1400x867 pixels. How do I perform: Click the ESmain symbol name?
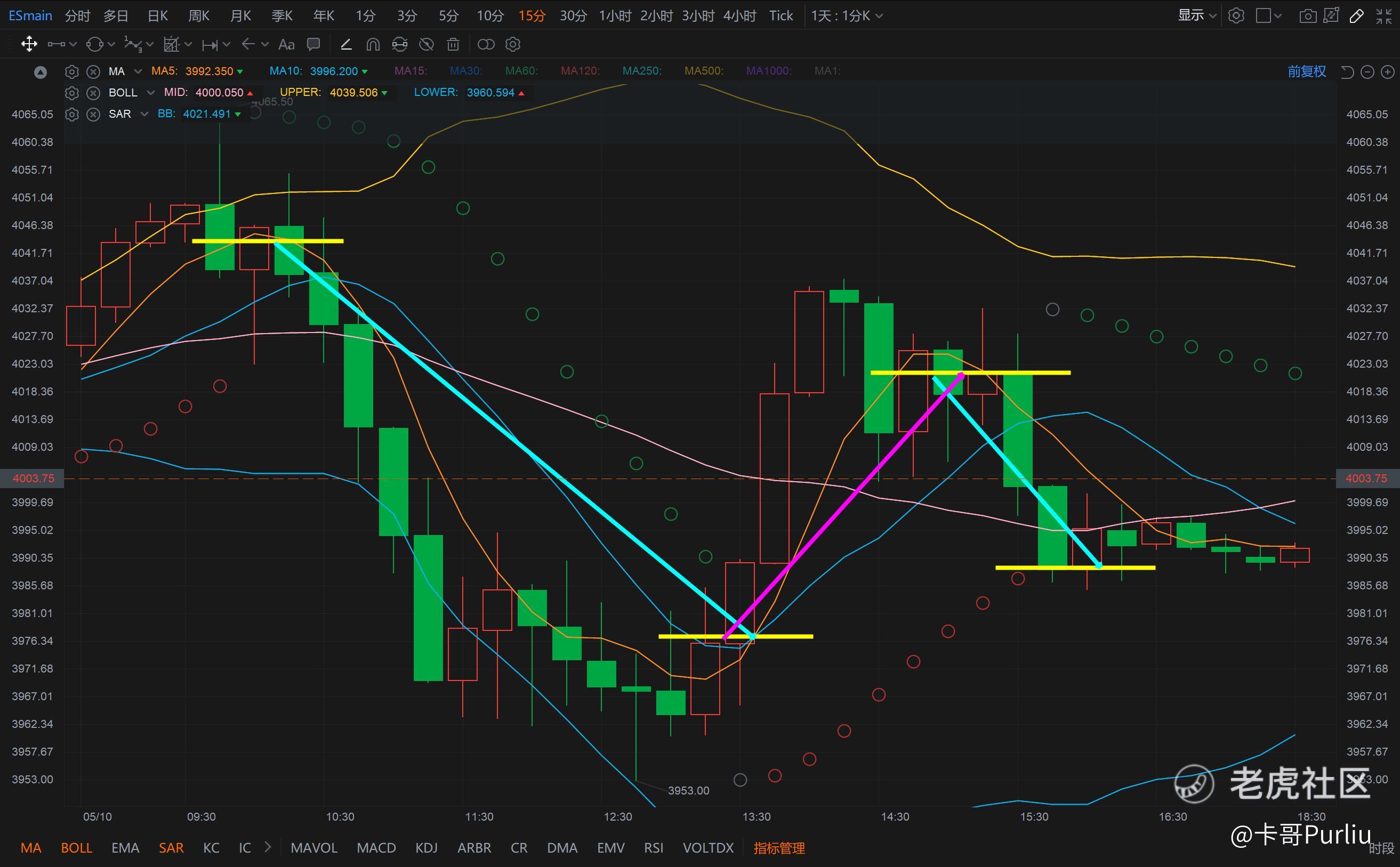tap(30, 15)
